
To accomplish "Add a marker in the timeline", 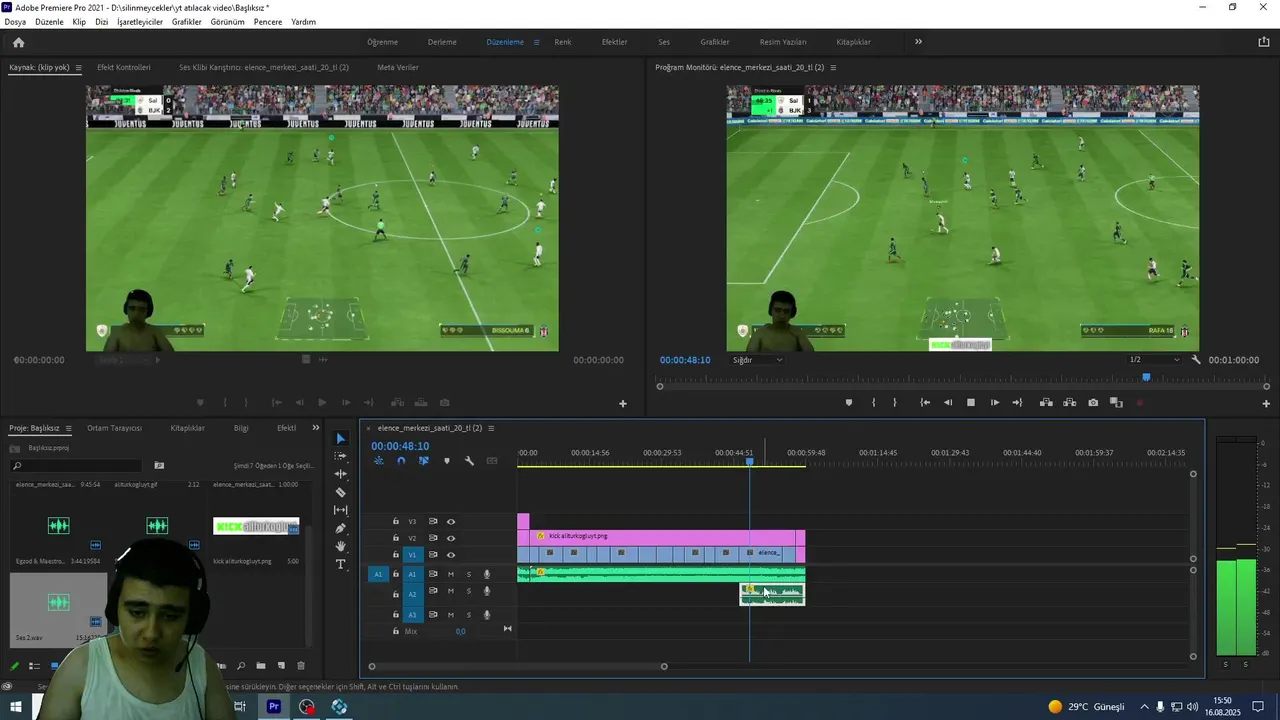I will 446,461.
